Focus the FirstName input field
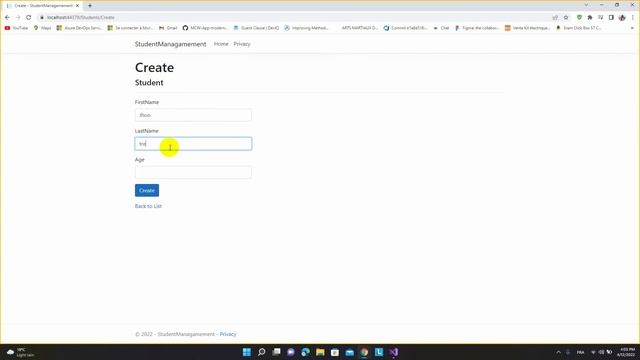This screenshot has width=640, height=360. point(193,115)
